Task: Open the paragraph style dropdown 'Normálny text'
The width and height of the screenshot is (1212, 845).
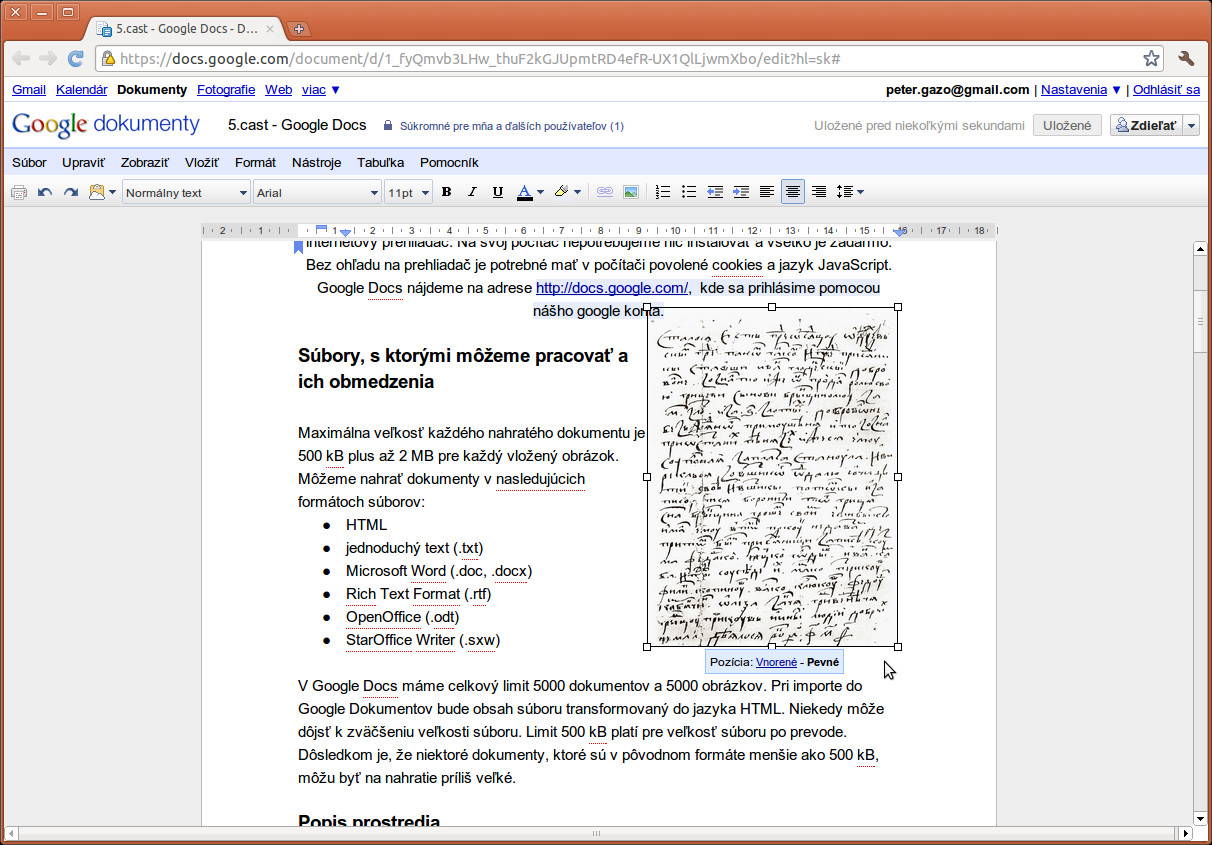Action: (186, 193)
